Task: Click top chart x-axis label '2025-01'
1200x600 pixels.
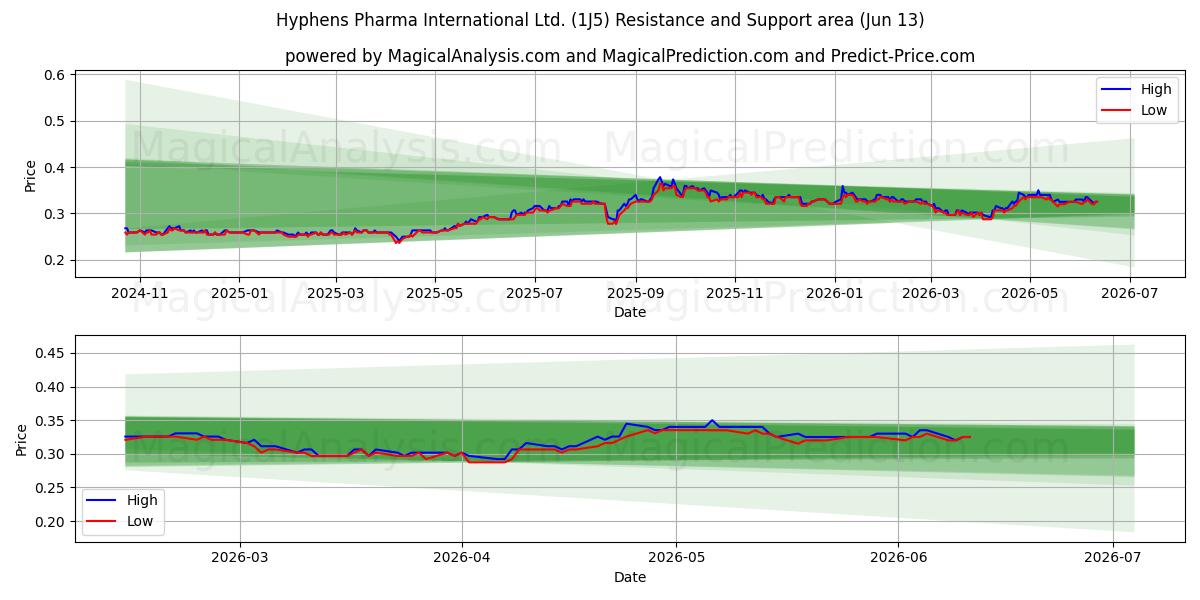Action: click(x=239, y=295)
